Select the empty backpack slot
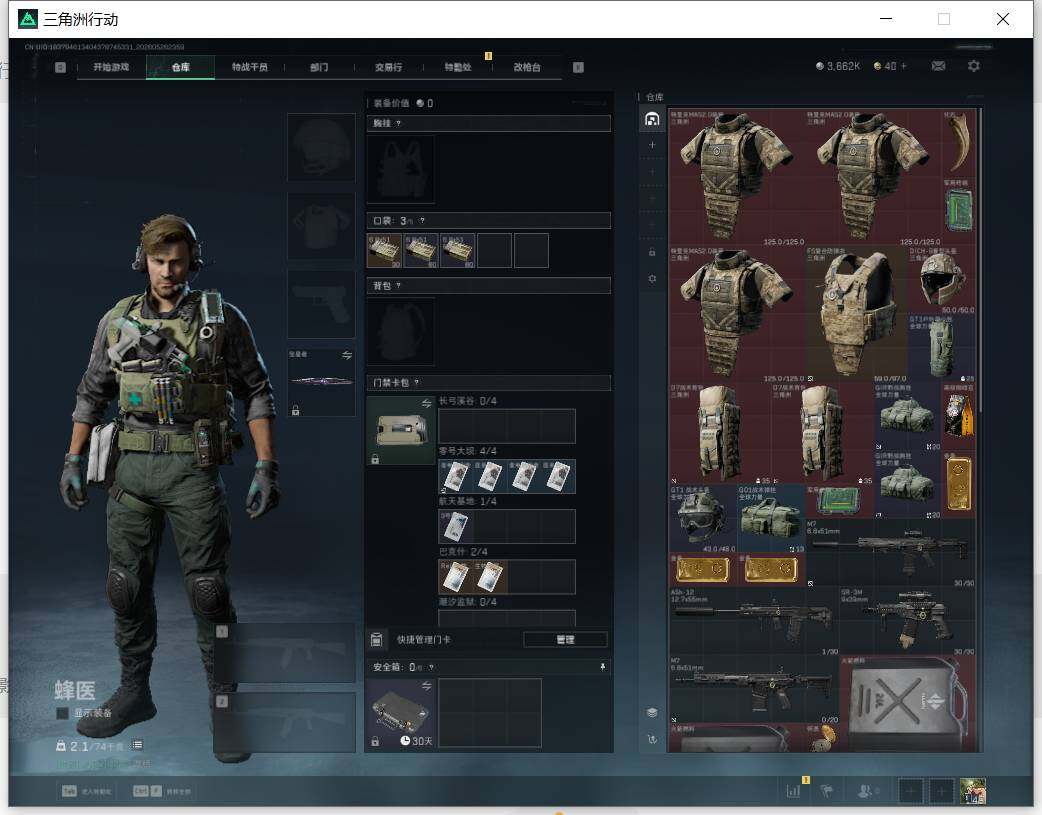Screen dimensions: 1042x815 [x=401, y=331]
